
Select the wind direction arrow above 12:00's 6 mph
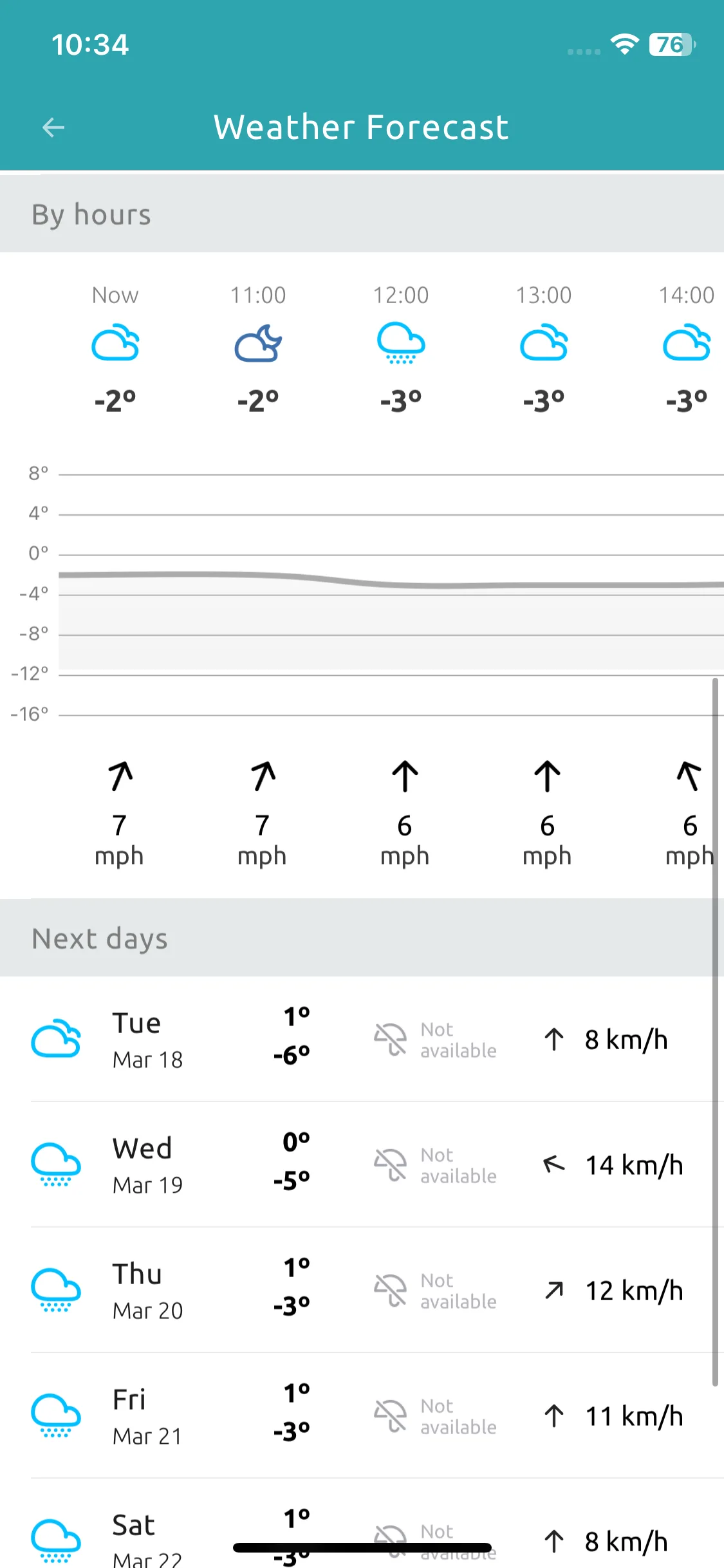[x=405, y=776]
